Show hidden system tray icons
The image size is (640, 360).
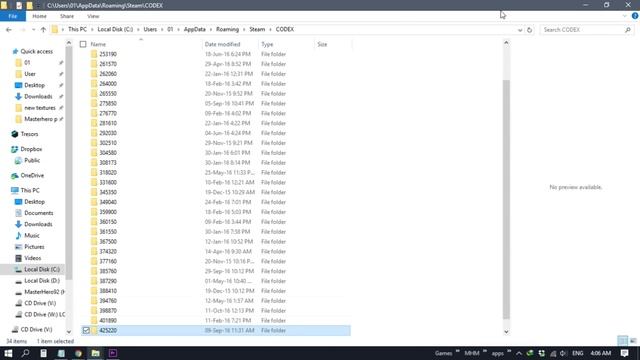pos(518,353)
